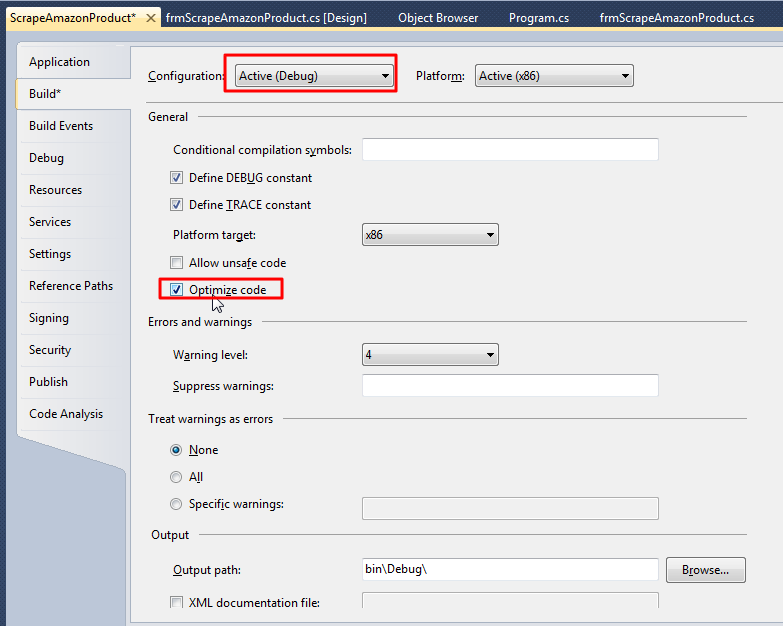Click the Browse... button
The height and width of the screenshot is (626, 783).
(706, 570)
